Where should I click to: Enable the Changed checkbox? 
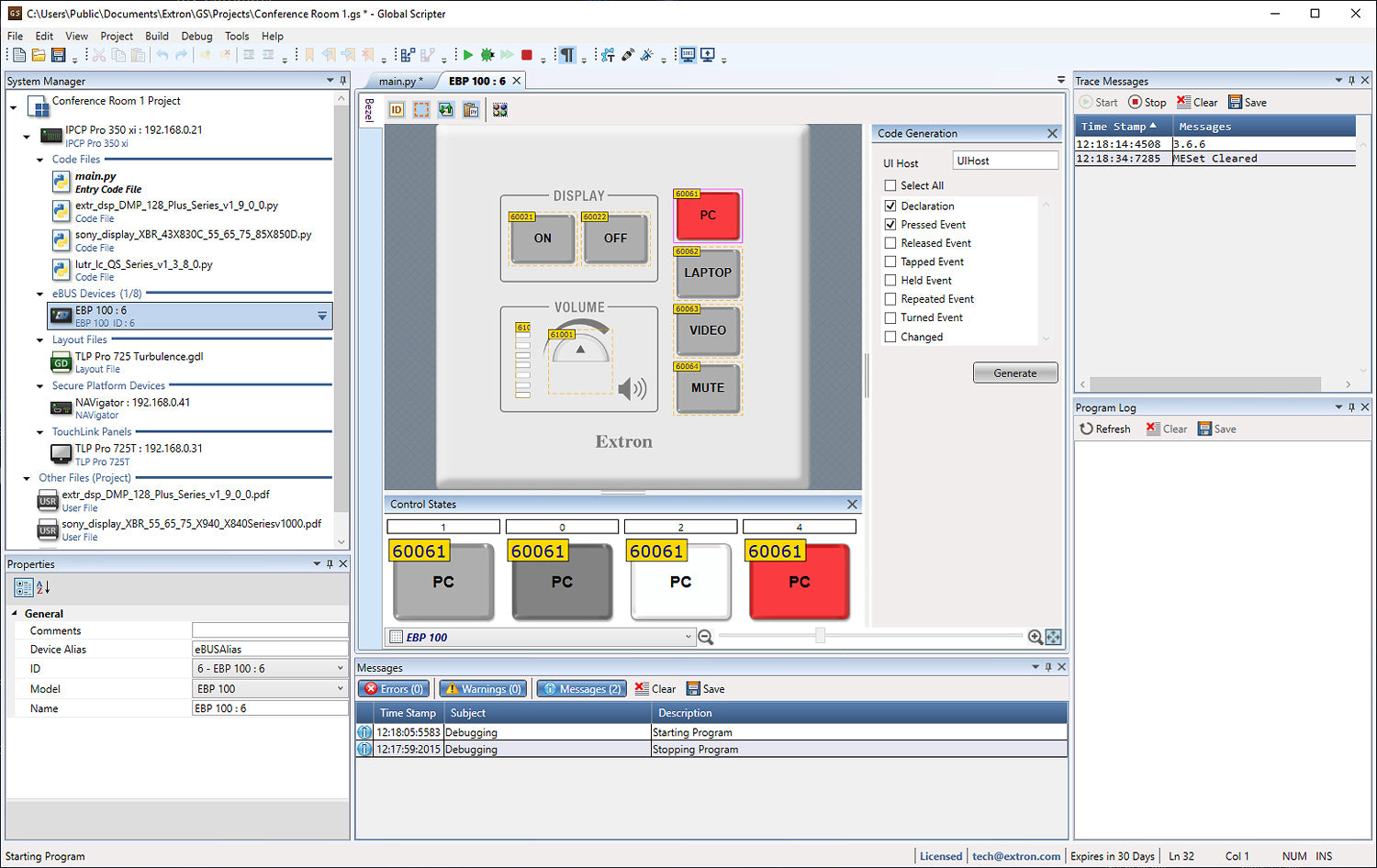pyautogui.click(x=890, y=337)
